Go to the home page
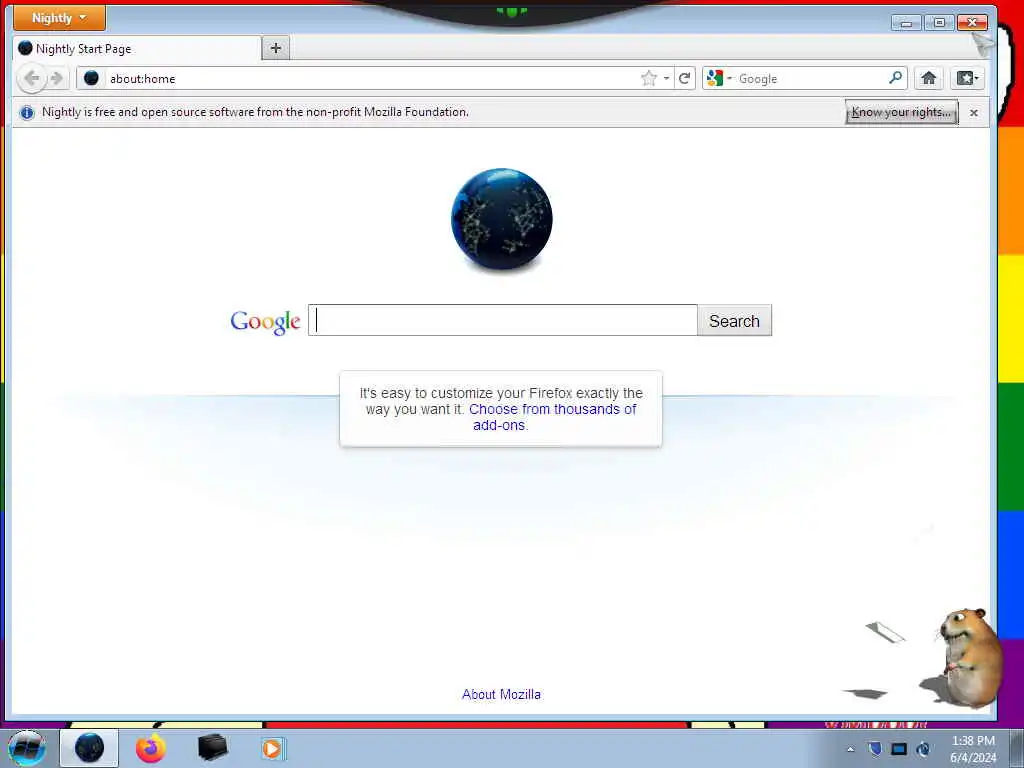 [x=929, y=78]
